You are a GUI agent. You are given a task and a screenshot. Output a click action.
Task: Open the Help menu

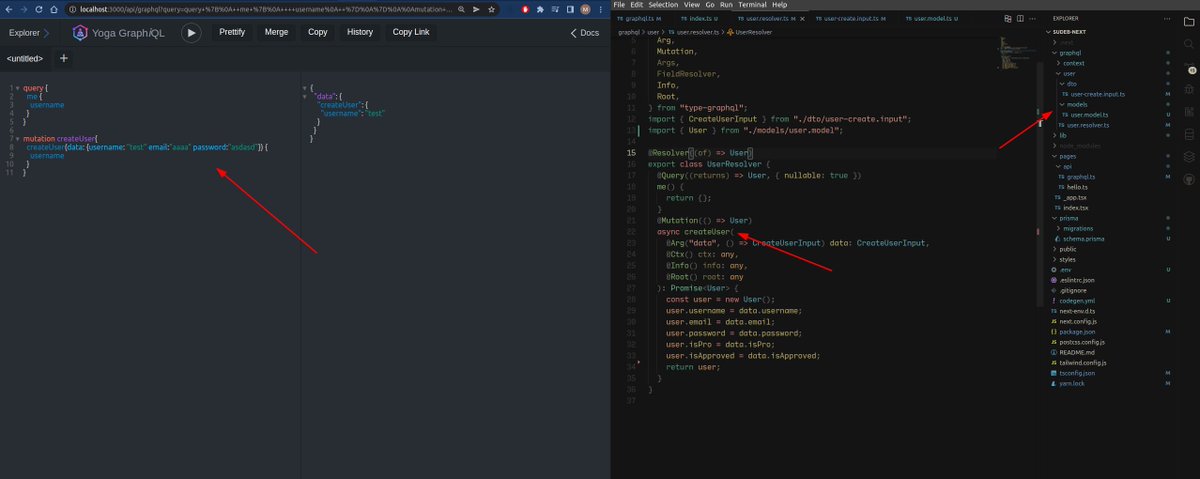[x=779, y=5]
